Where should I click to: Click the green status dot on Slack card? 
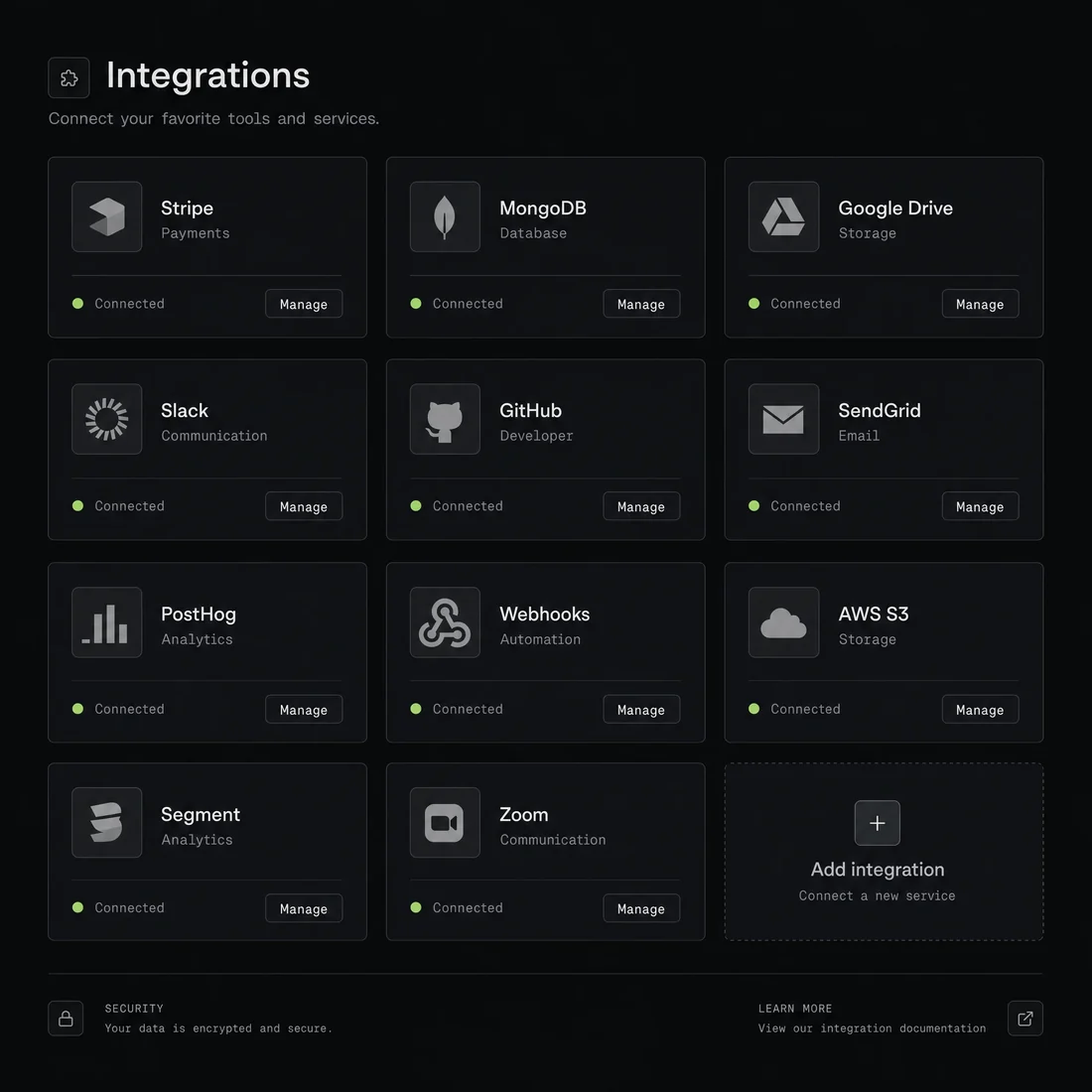78,505
